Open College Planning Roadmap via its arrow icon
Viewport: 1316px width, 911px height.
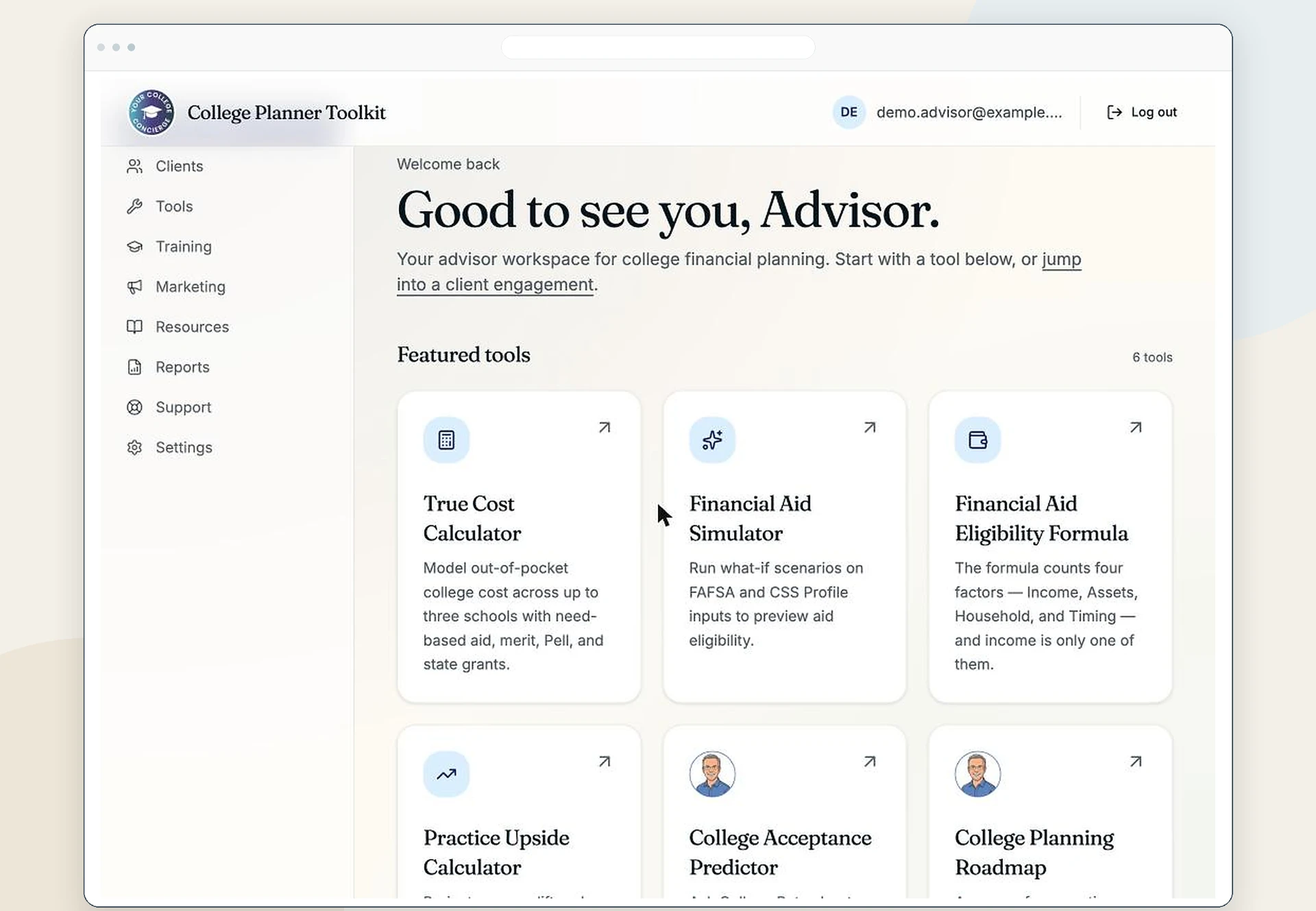(x=1136, y=762)
